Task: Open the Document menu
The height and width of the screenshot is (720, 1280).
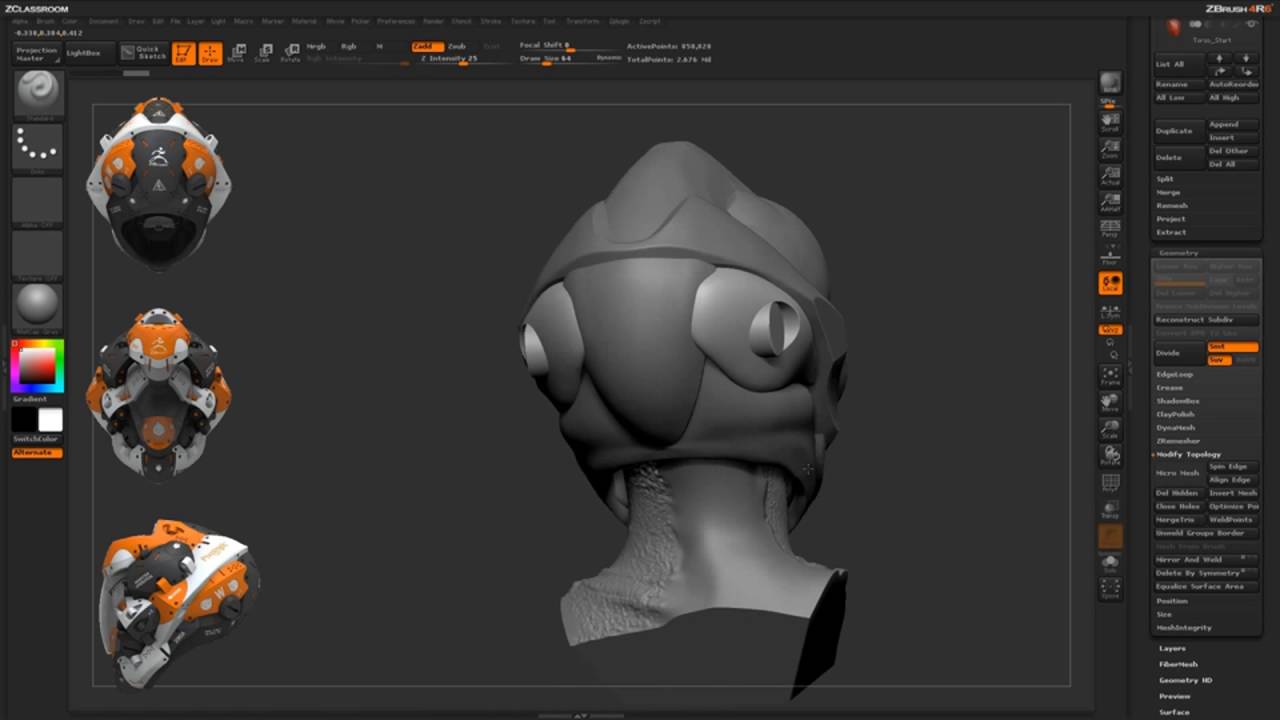Action: [103, 21]
